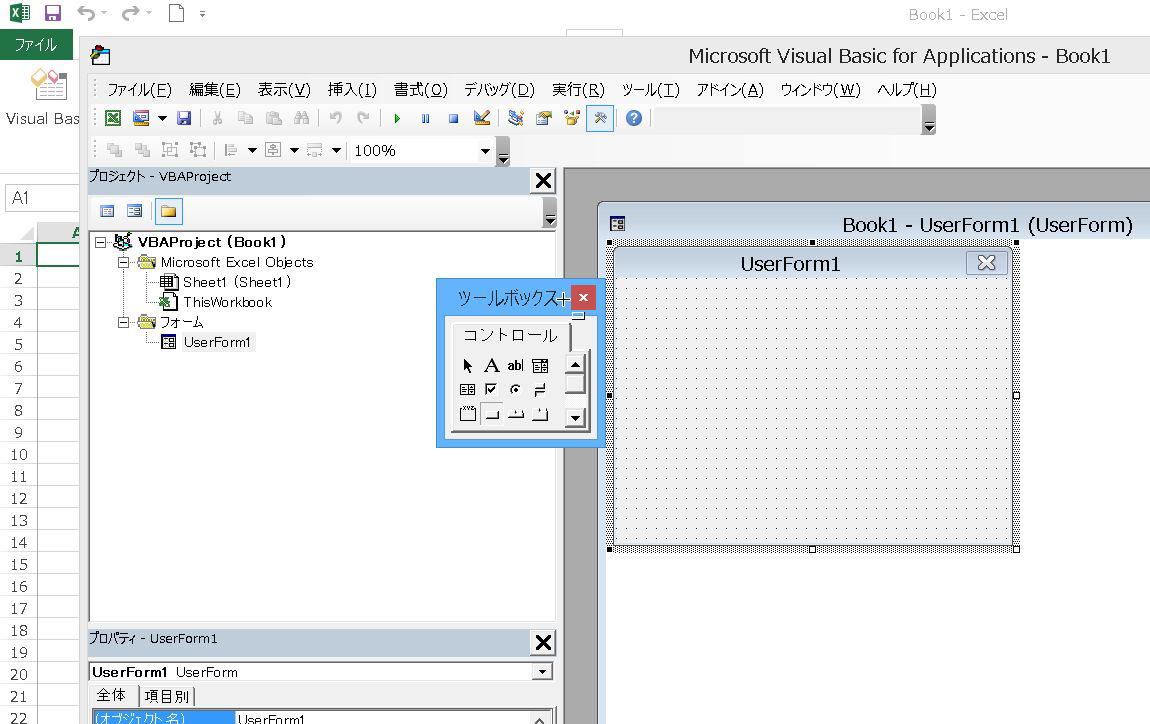
Task: Select UserForm1 in project tree
Action: pyautogui.click(x=217, y=343)
